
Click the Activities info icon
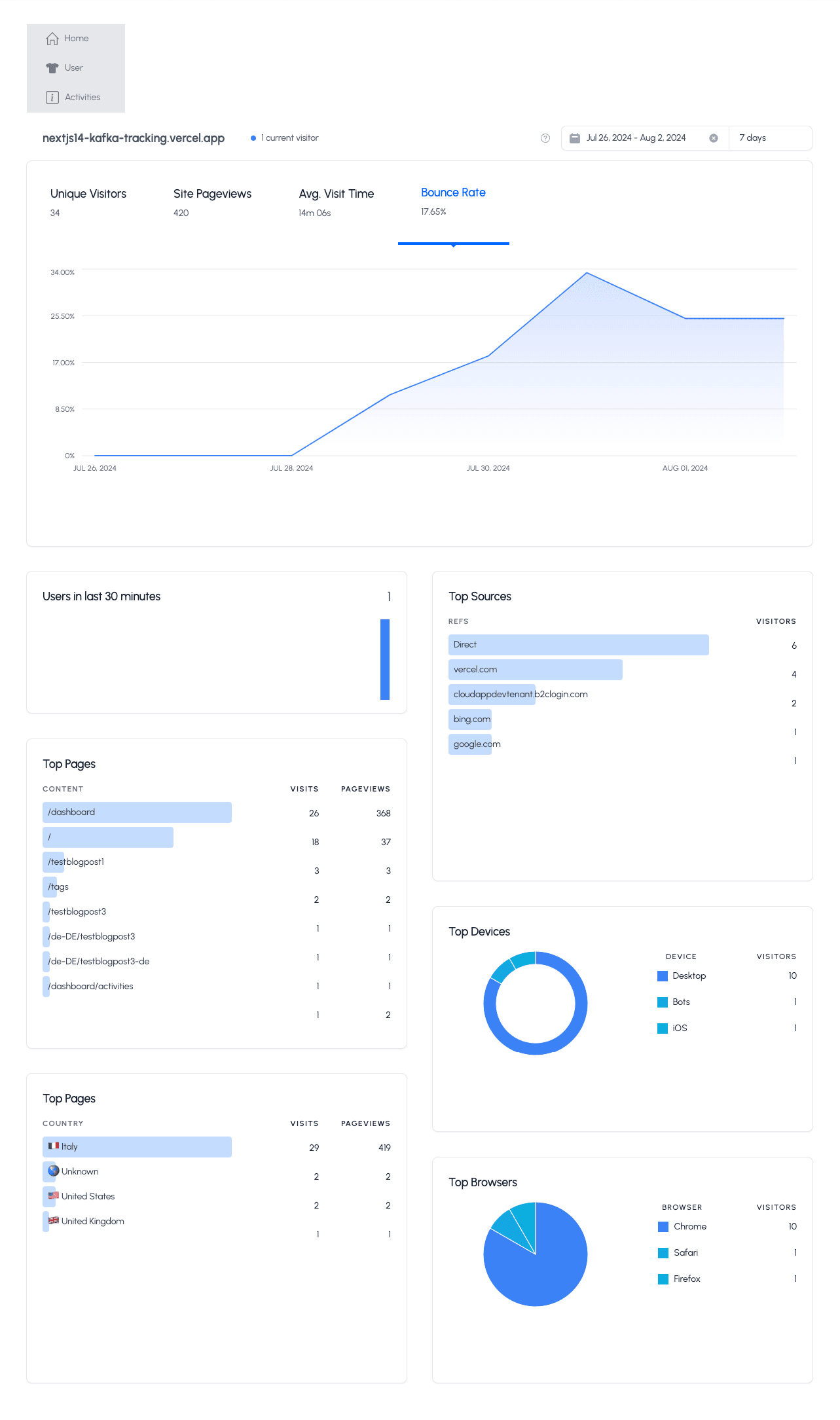pyautogui.click(x=52, y=98)
